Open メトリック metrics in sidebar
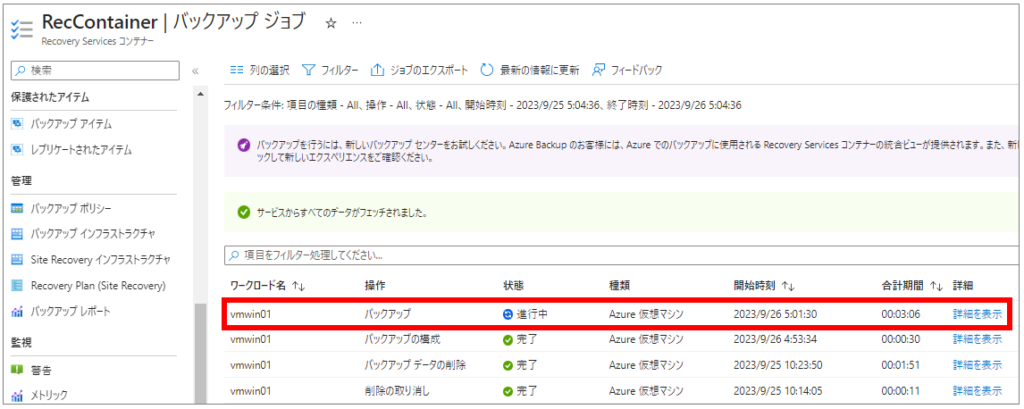Image resolution: width=1024 pixels, height=409 pixels. point(49,395)
